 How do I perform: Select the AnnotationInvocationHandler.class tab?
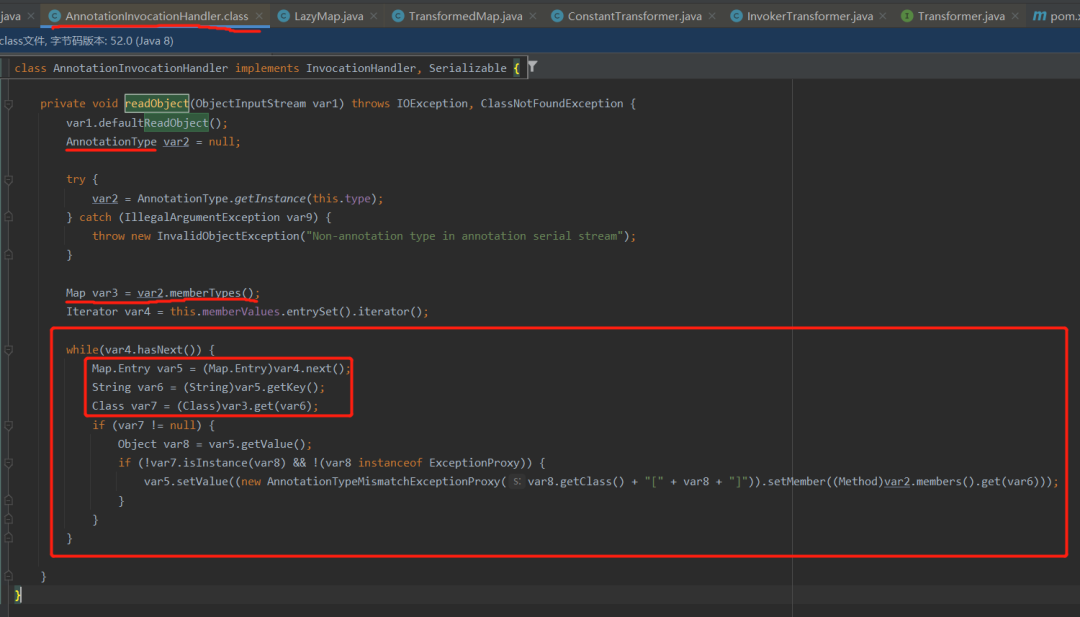[156, 16]
